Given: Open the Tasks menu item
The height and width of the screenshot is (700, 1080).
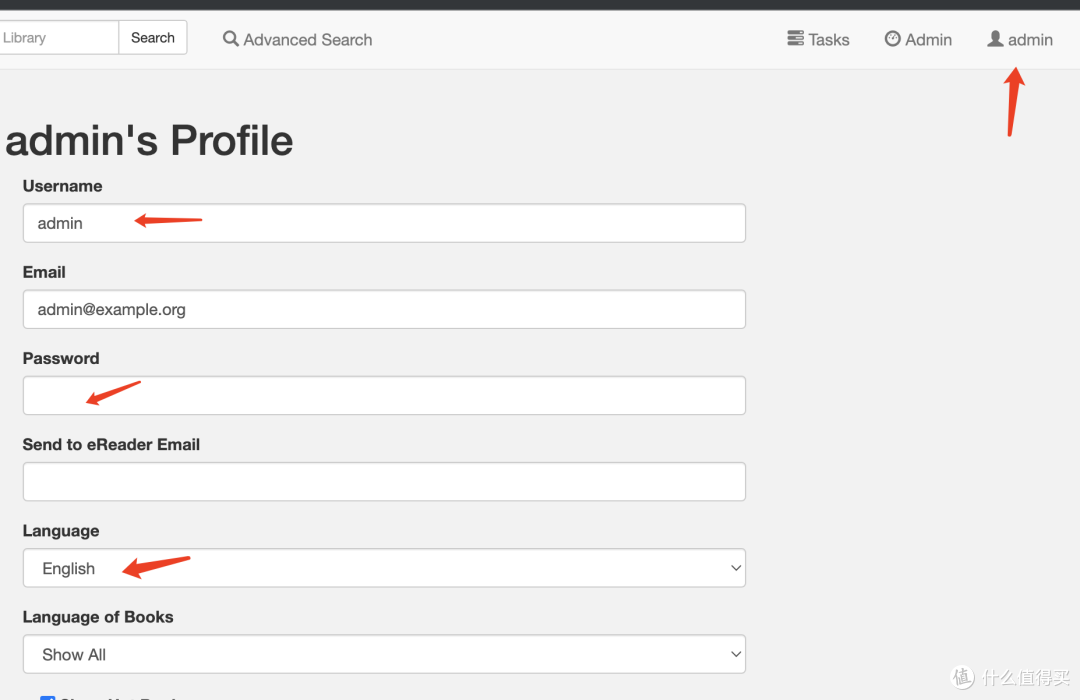Looking at the screenshot, I should [818, 39].
